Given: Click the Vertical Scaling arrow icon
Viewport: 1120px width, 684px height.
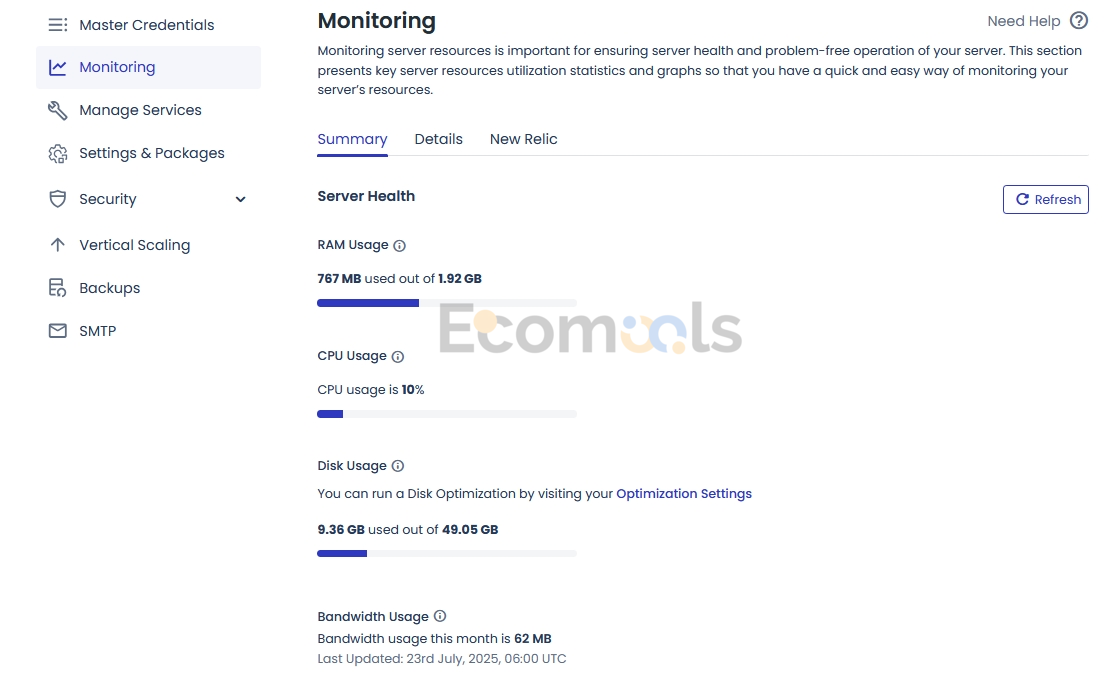Looking at the screenshot, I should tap(58, 245).
